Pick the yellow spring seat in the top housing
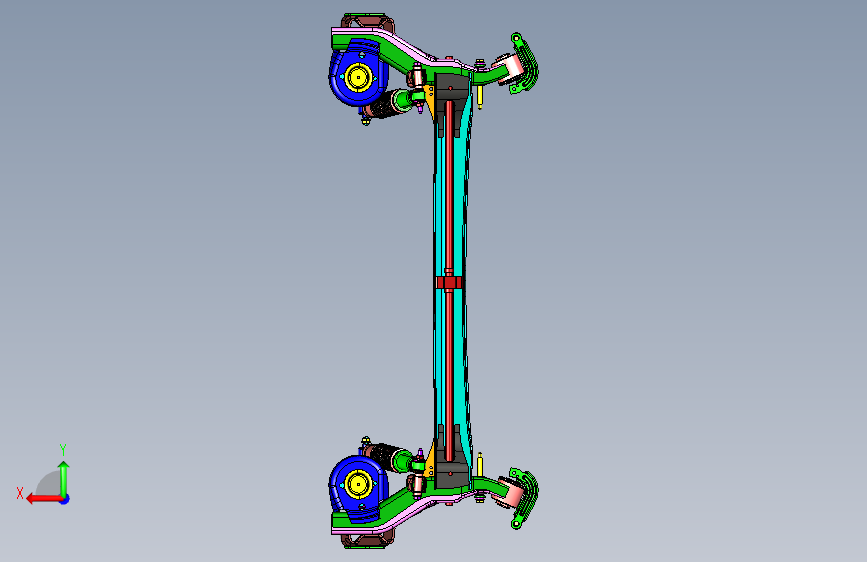Image resolution: width=867 pixels, height=562 pixels. [358, 77]
